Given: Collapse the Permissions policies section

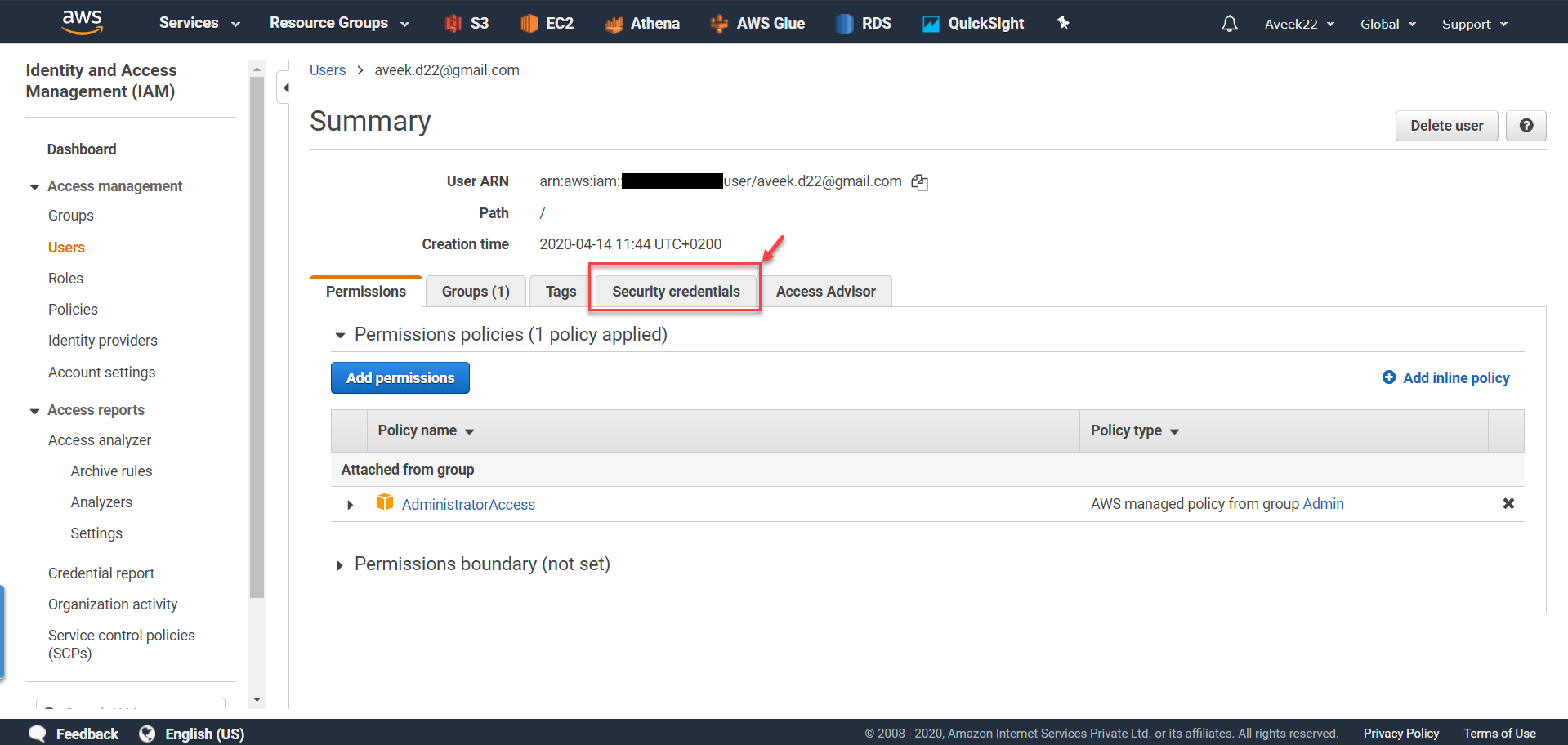Looking at the screenshot, I should (x=340, y=335).
